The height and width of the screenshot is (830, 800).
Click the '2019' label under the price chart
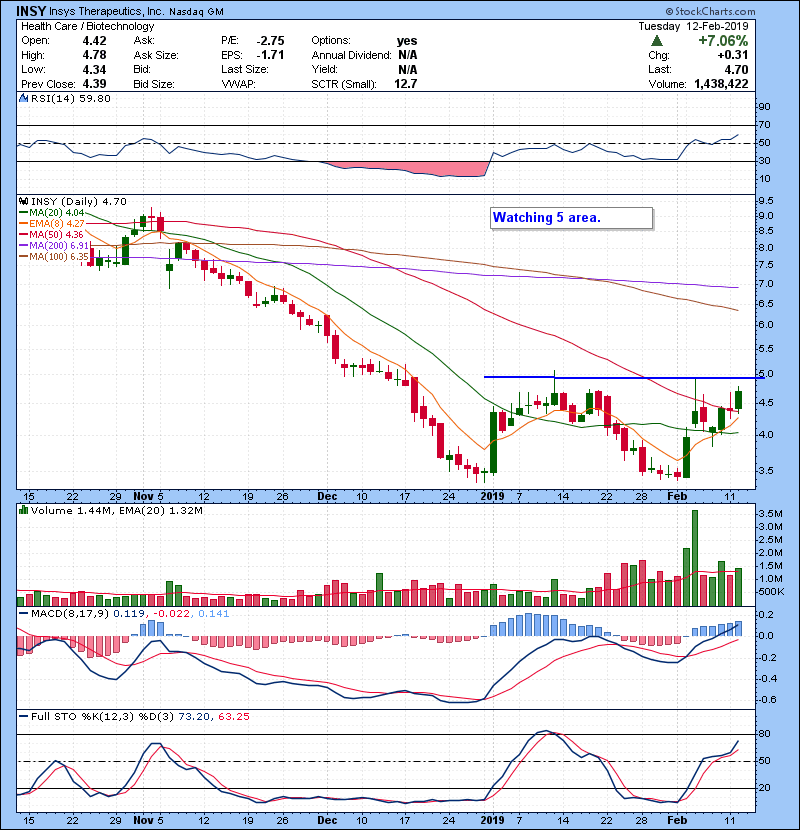[492, 497]
